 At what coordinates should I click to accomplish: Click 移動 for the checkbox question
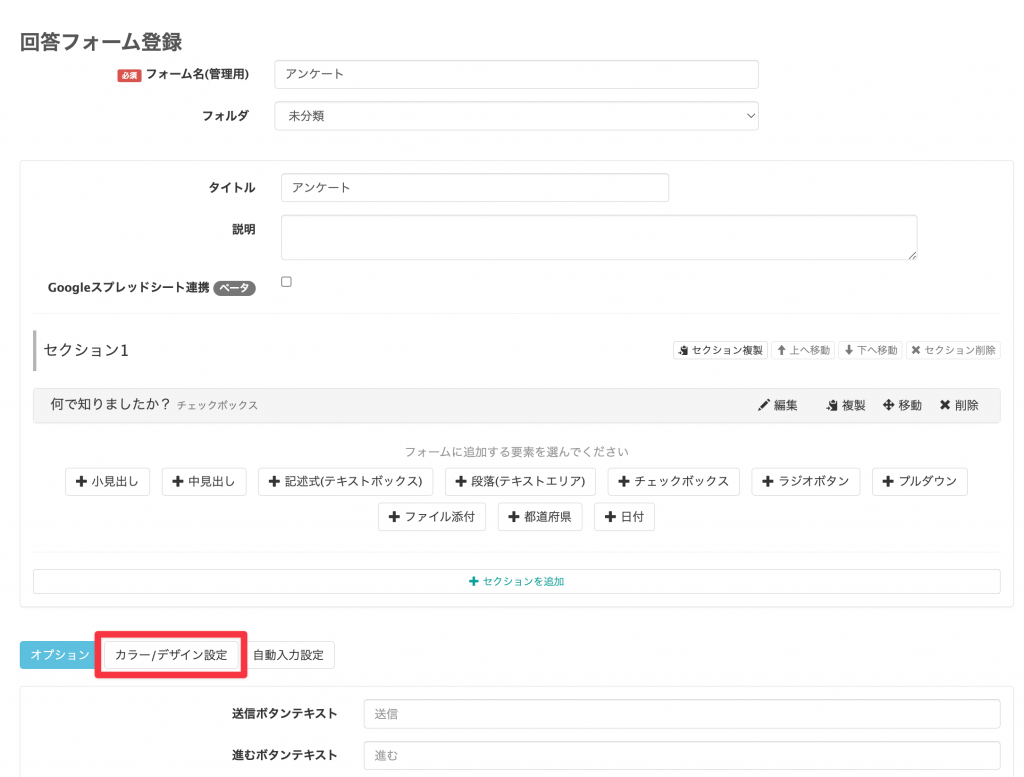(x=902, y=405)
